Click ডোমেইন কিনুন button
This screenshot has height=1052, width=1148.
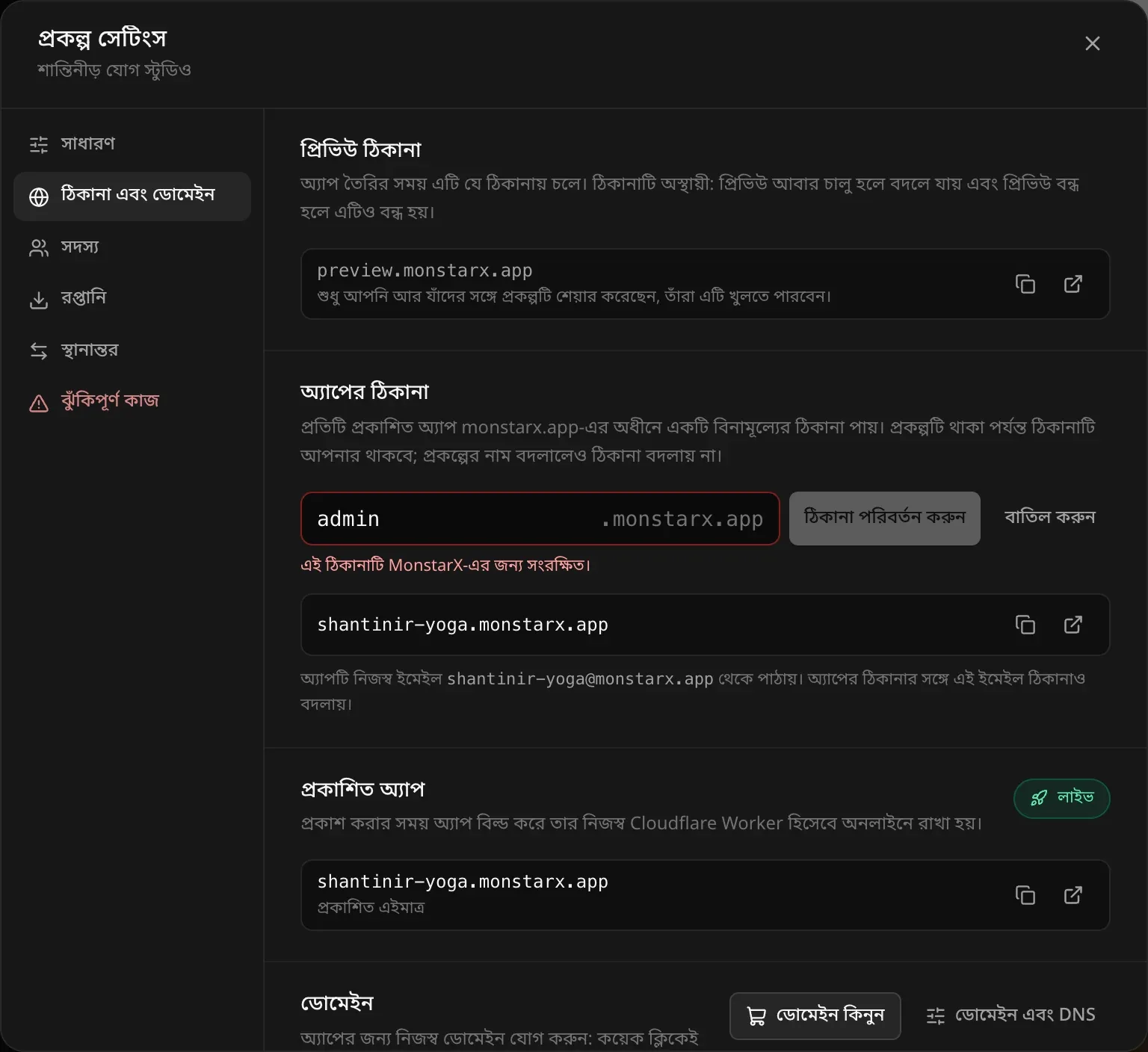[x=815, y=1015]
